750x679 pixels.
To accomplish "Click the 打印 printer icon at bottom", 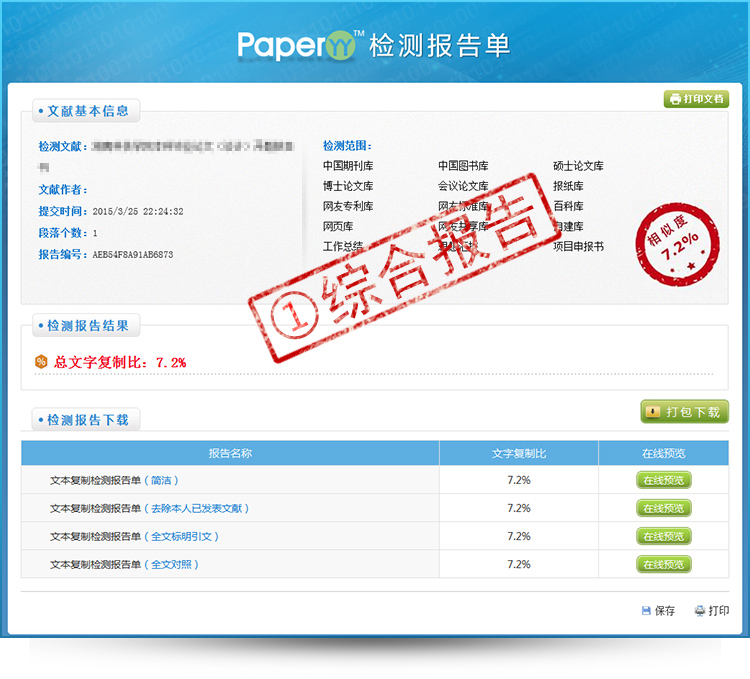I will (x=700, y=611).
